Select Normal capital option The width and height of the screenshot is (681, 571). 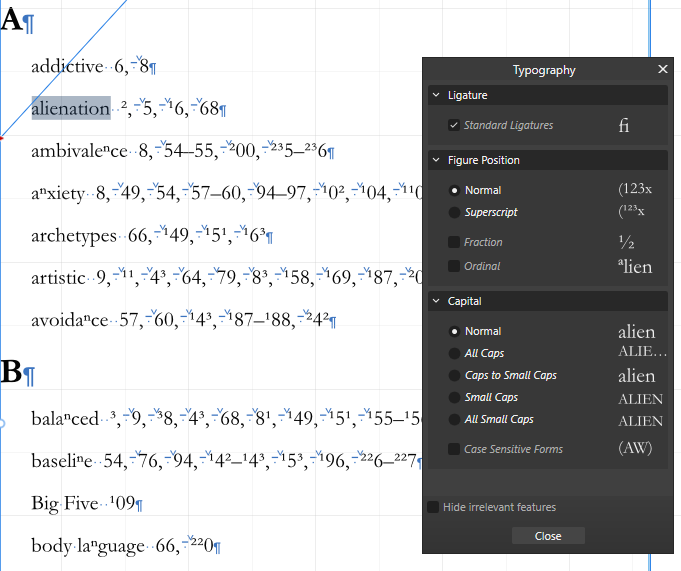(x=454, y=331)
